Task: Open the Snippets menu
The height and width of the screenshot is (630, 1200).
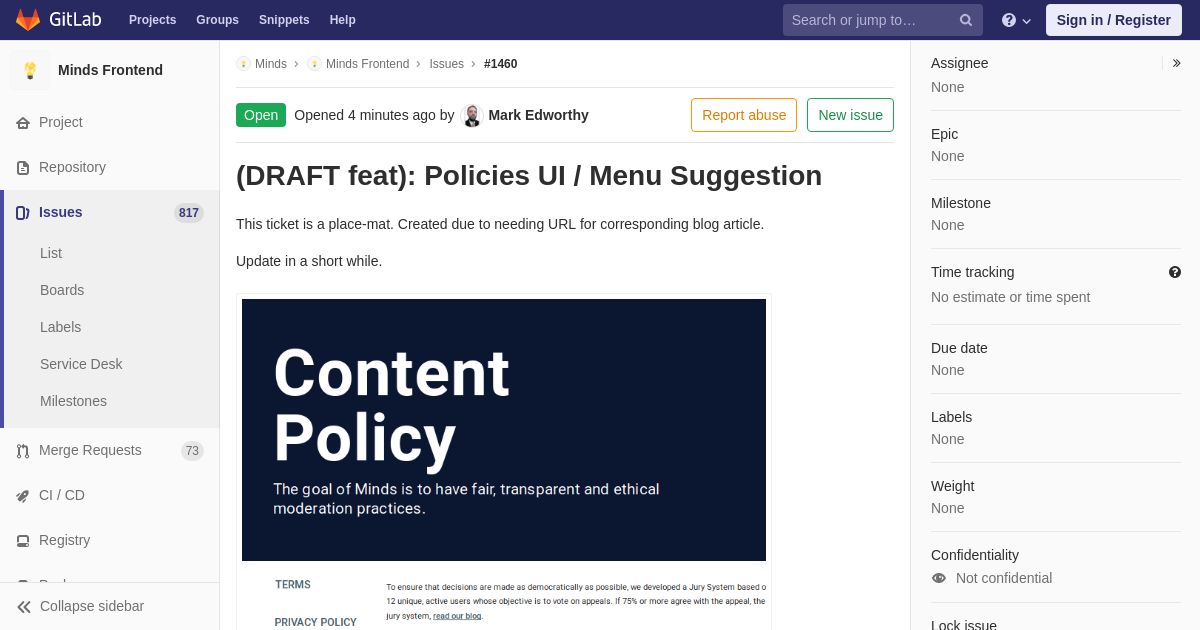Action: tap(284, 20)
